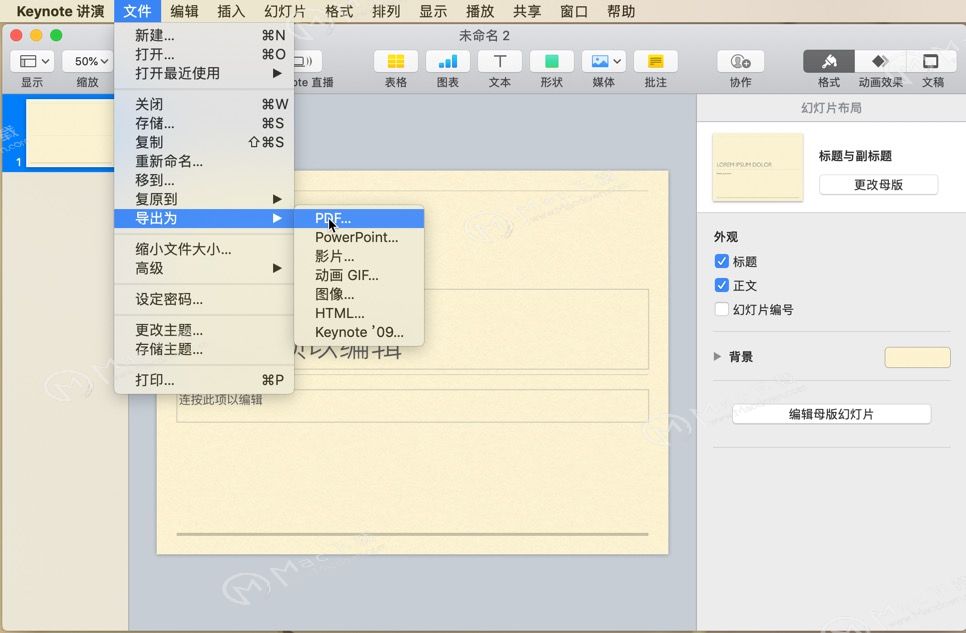This screenshot has width=966, height=633.
Task: Click the 连按此项以编辑 subtitle placeholder
Action: 412,406
